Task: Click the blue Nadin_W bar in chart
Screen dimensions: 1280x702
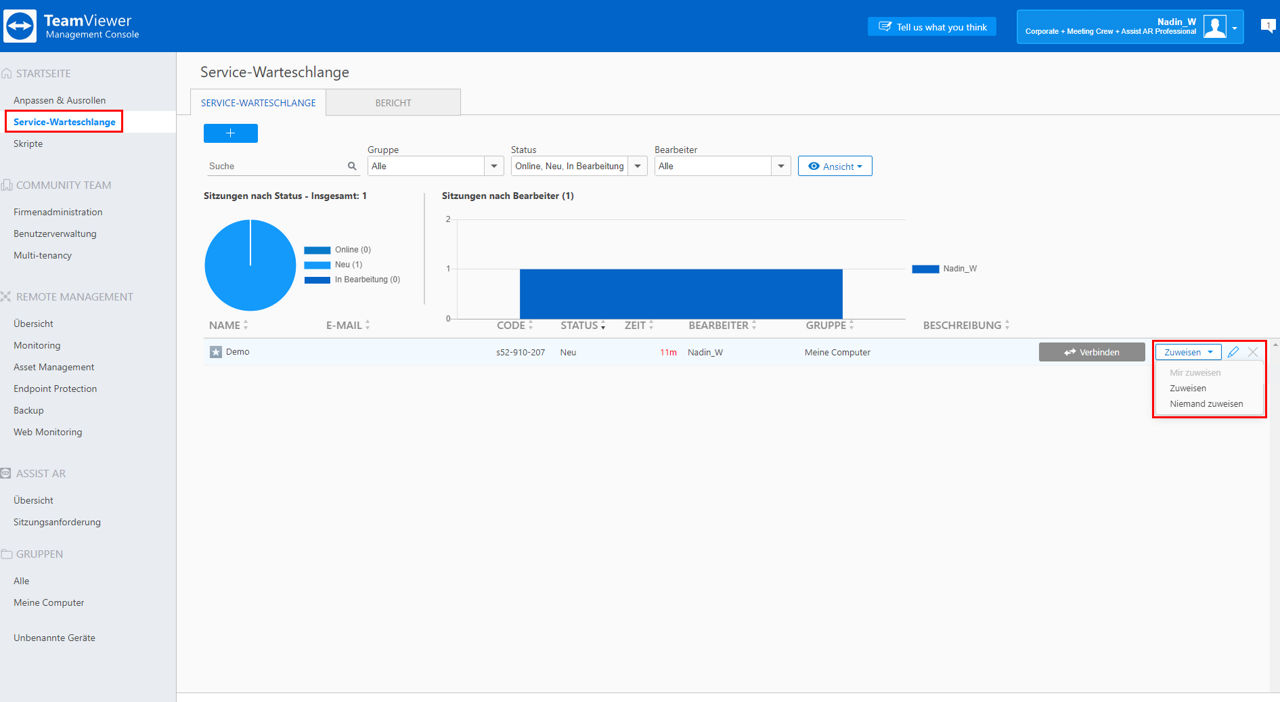Action: 681,293
